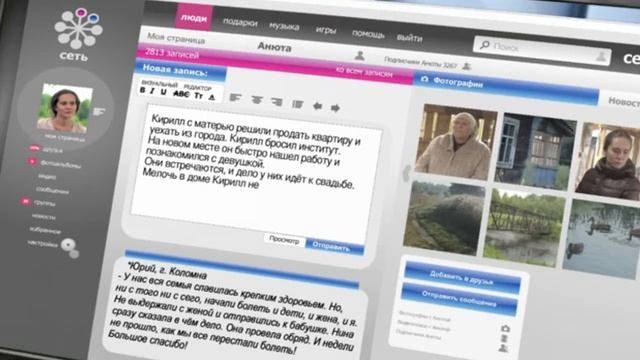Click the Поиск search field
Image resolution: width=640 pixels, height=360 pixels.
542,50
